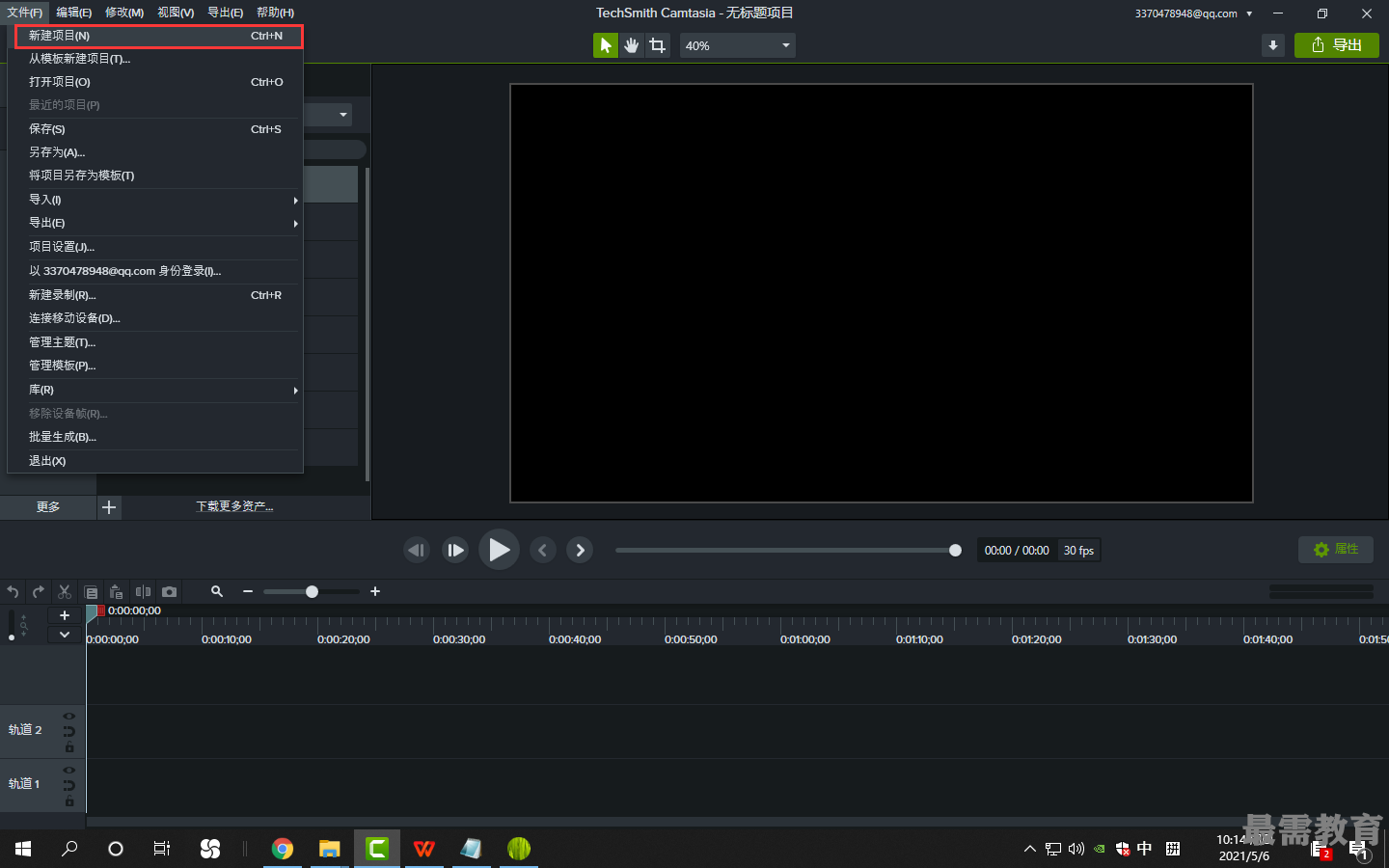Adjust track height slider knob
This screenshot has height=868, width=1389.
click(x=12, y=637)
